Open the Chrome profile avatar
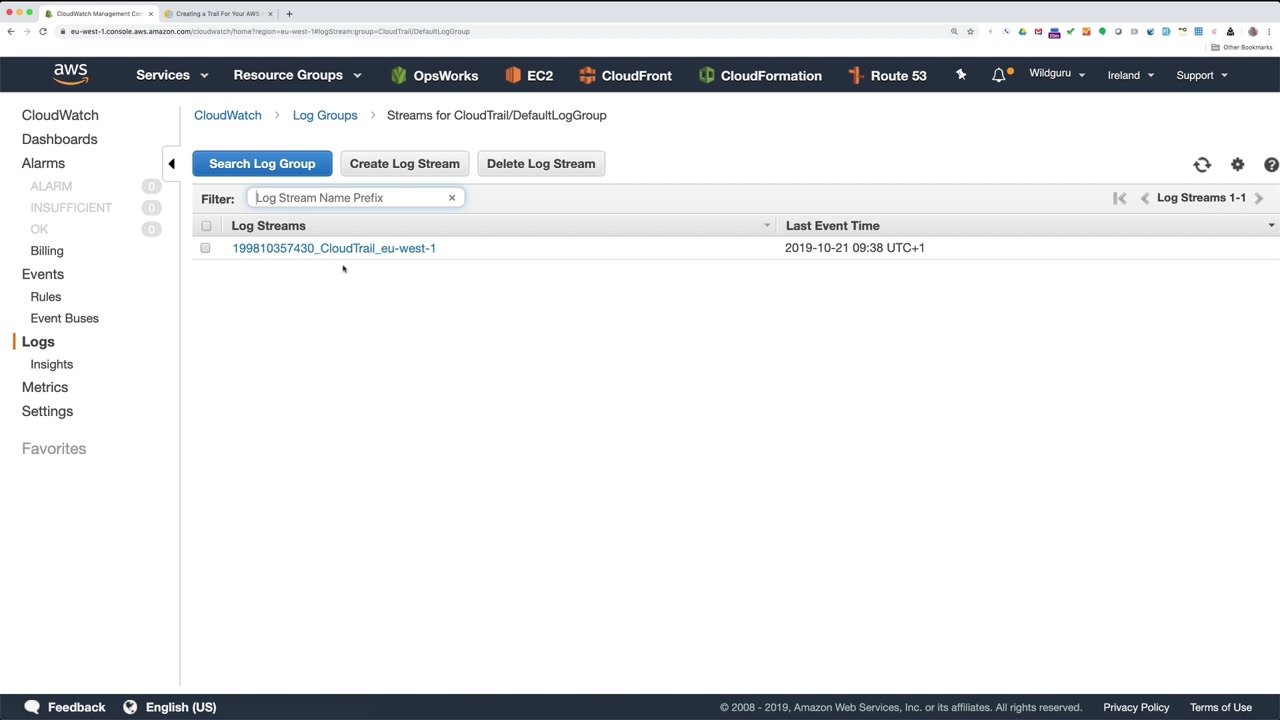 coord(1253,31)
